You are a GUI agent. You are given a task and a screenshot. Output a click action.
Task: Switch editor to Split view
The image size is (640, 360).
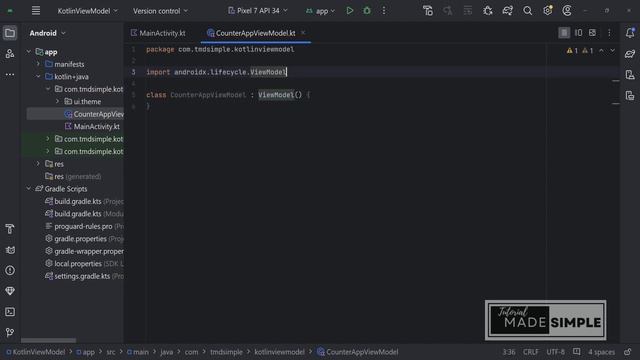(578, 33)
